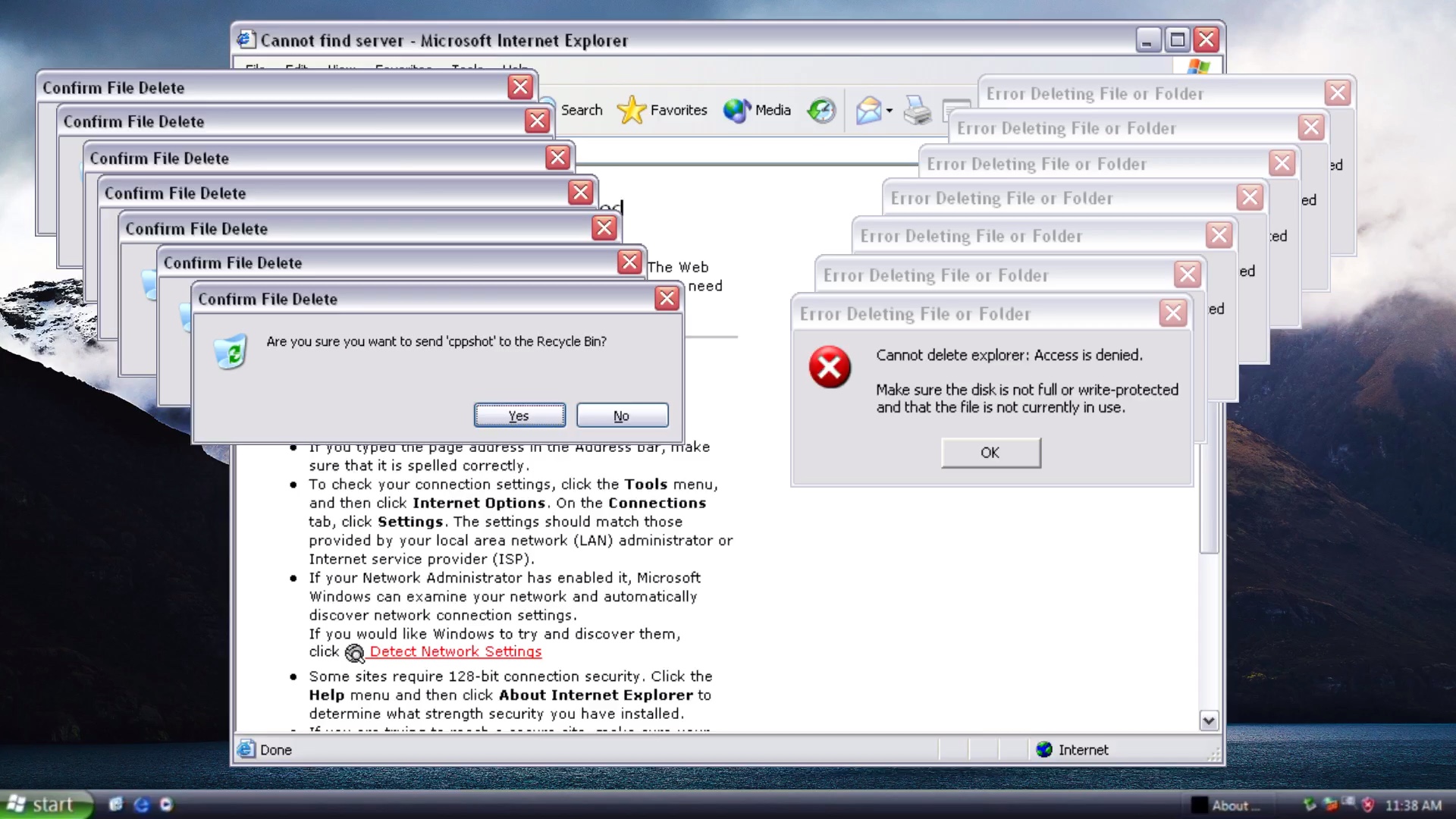Click the second system tray icon
Image resolution: width=1456 pixels, height=819 pixels.
(1330, 805)
